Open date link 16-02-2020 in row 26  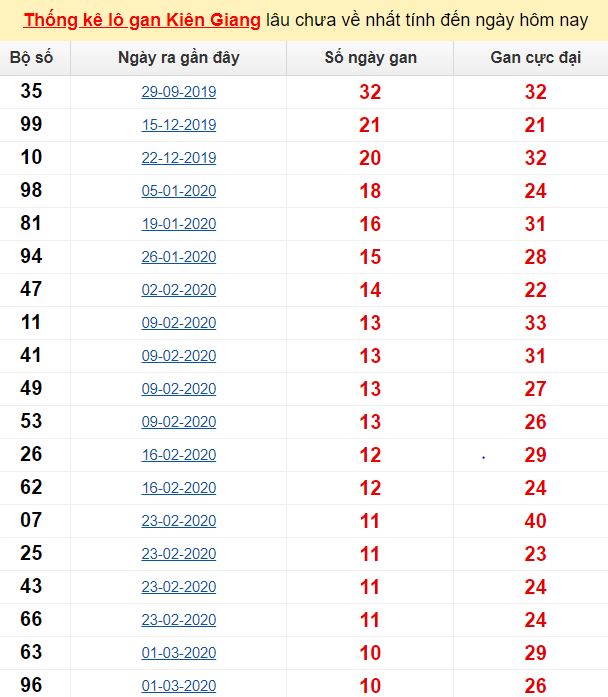click(179, 455)
